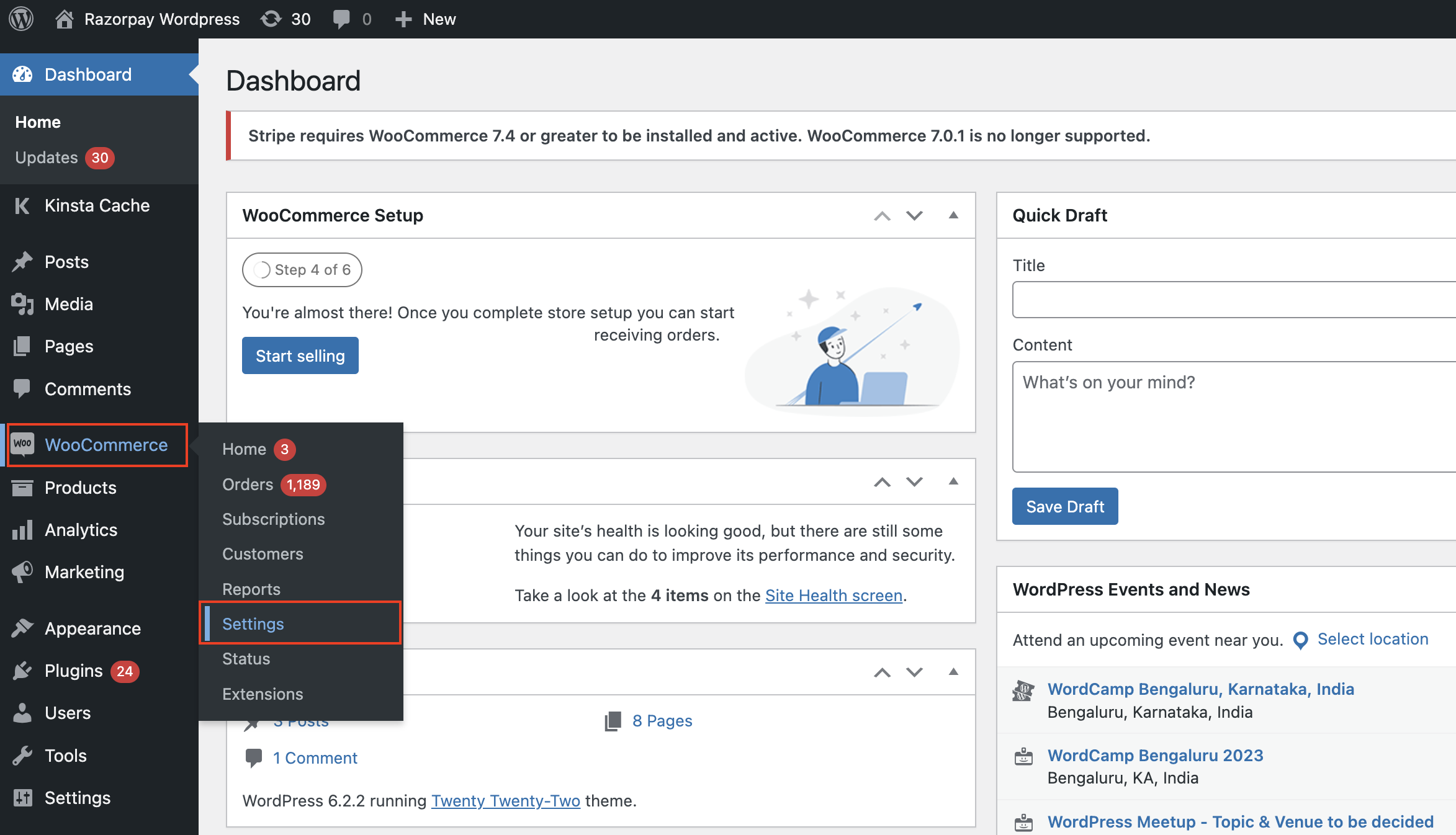The width and height of the screenshot is (1456, 835).
Task: Move WooCommerce Setup widget up
Action: point(882,216)
